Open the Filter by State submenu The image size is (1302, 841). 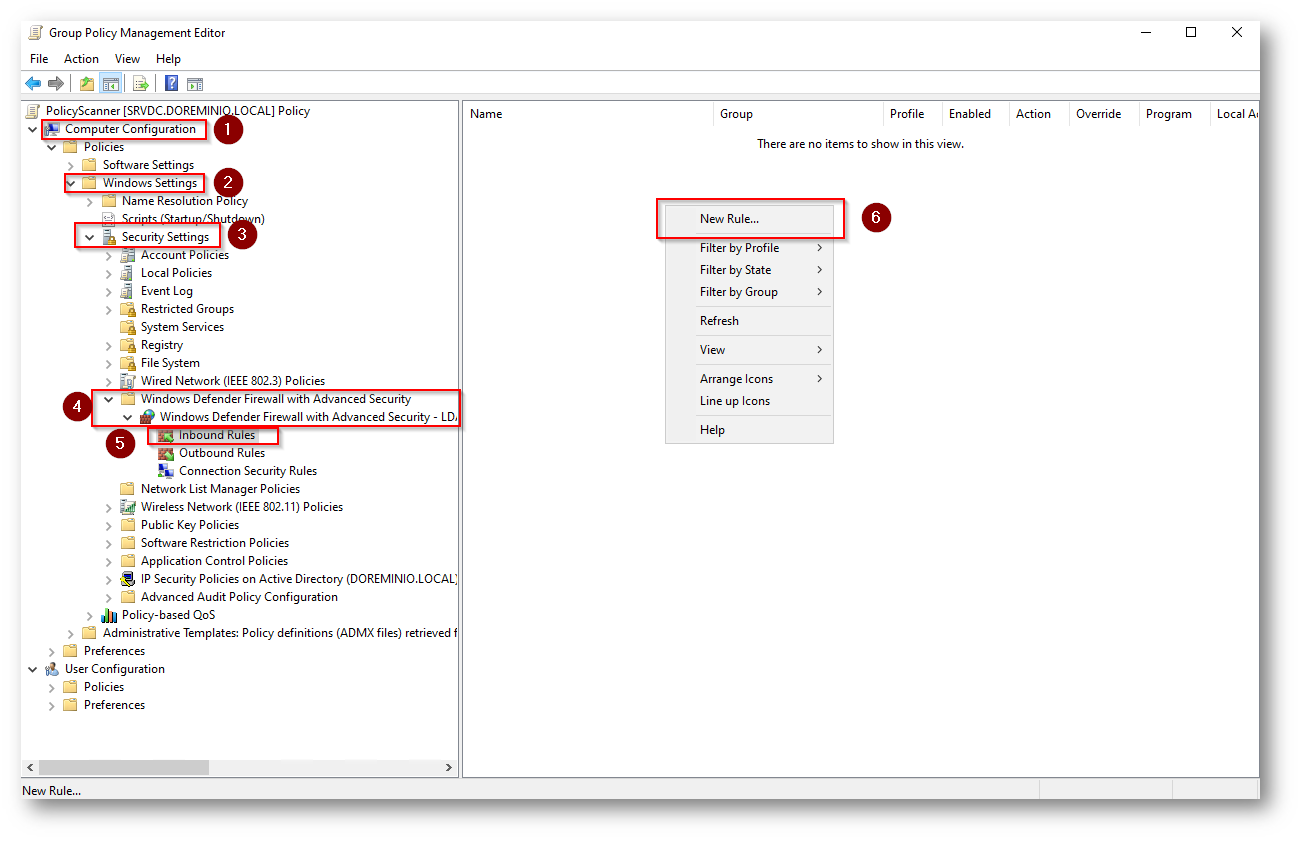click(x=749, y=270)
